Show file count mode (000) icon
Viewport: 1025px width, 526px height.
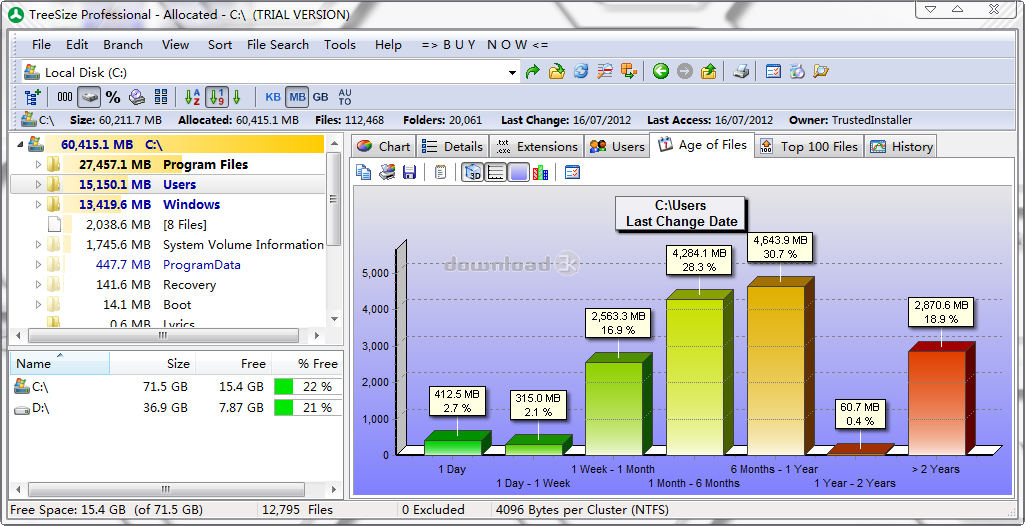(x=65, y=97)
